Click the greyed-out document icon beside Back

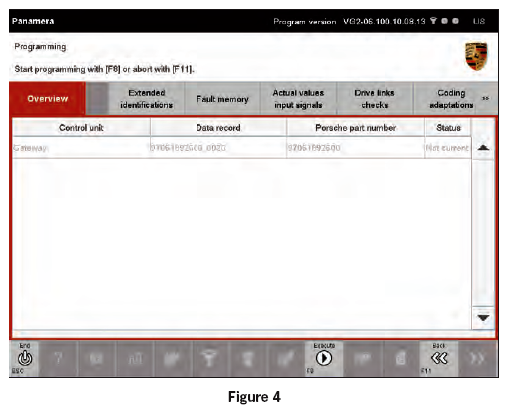[401, 359]
